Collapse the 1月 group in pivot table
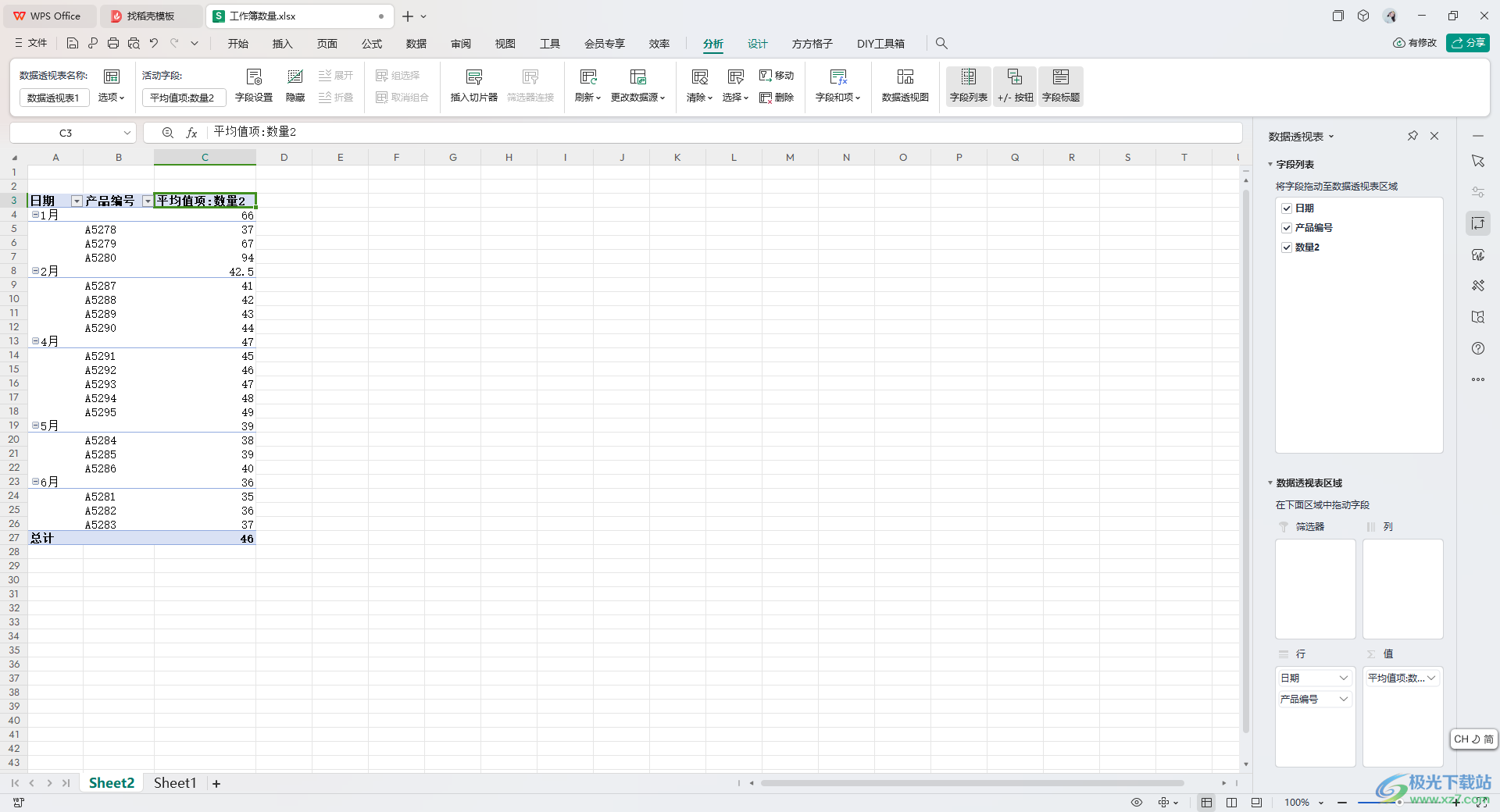The width and height of the screenshot is (1500, 812). [x=35, y=215]
